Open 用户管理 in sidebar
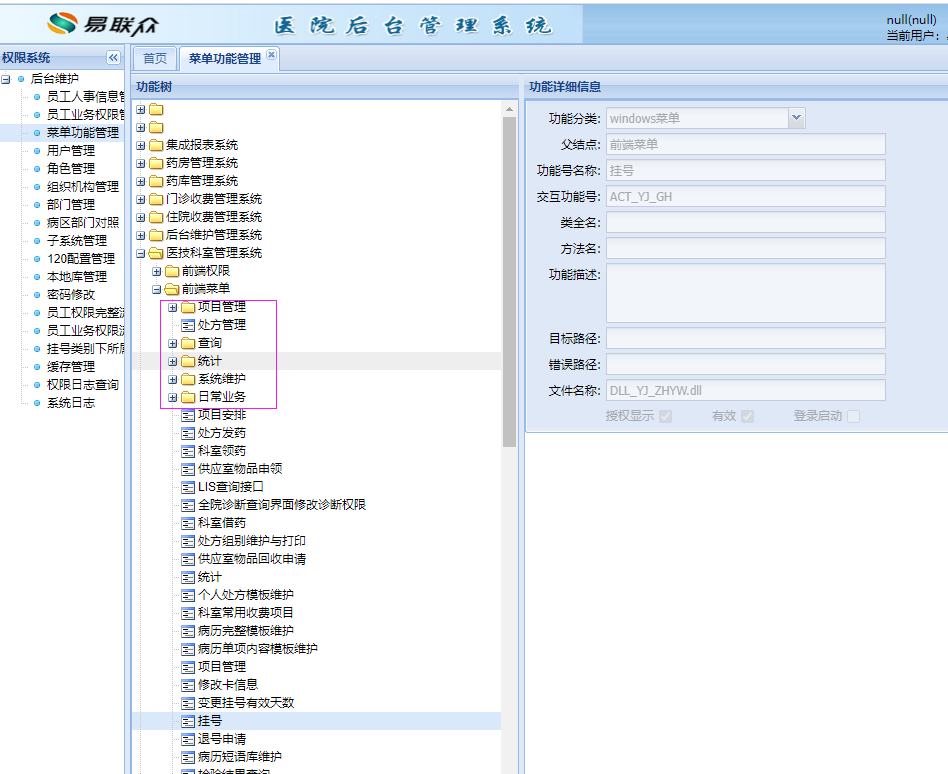 click(71, 151)
